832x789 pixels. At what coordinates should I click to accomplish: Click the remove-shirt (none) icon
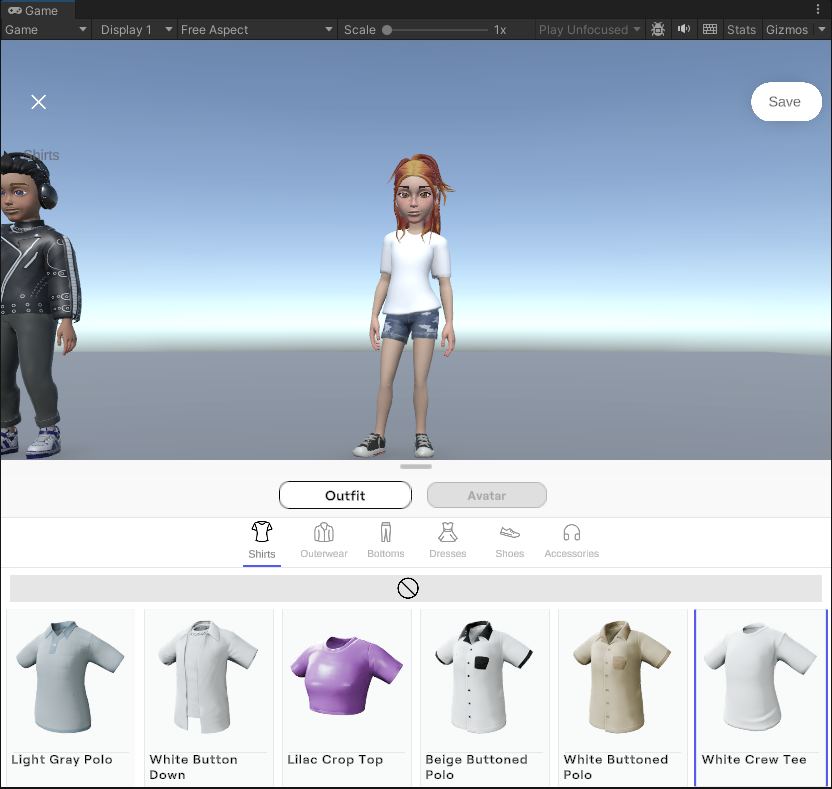click(x=408, y=588)
